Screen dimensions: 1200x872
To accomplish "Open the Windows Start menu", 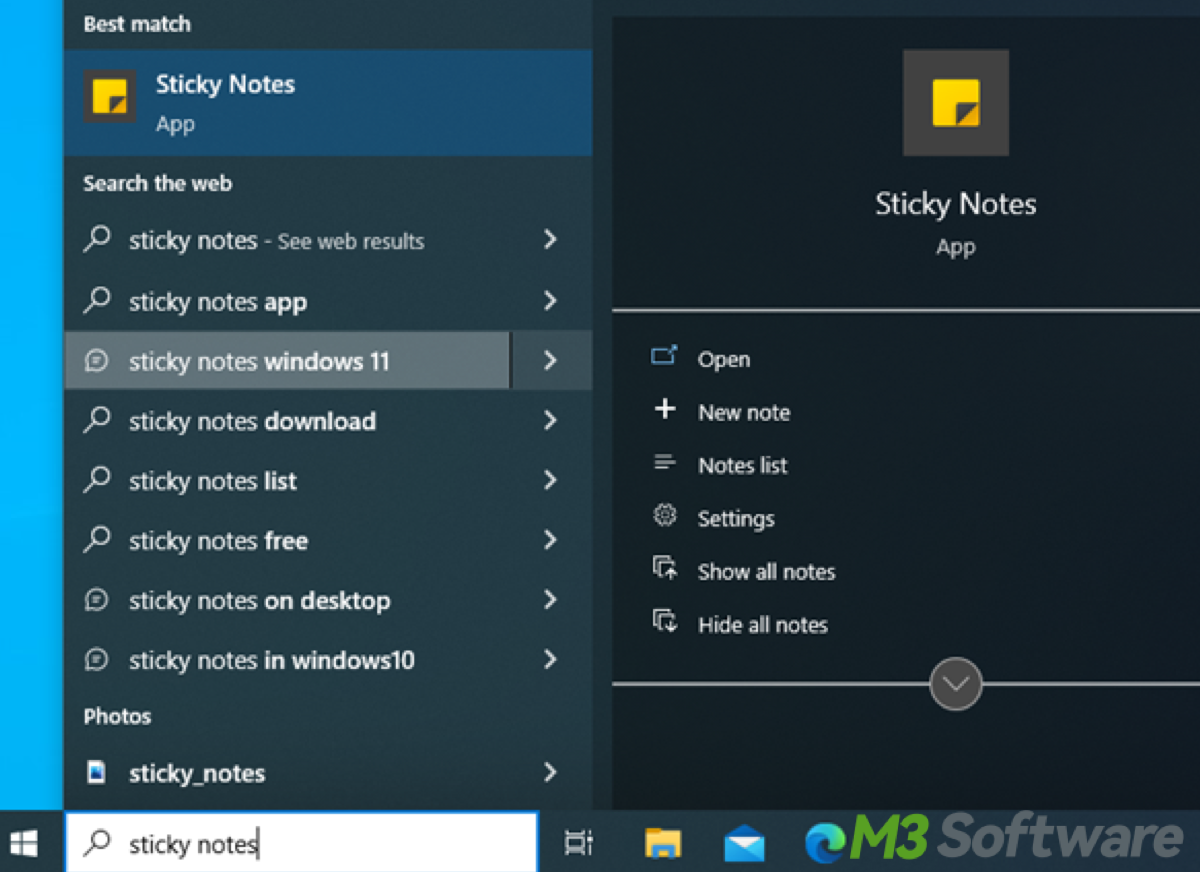I will click(24, 842).
